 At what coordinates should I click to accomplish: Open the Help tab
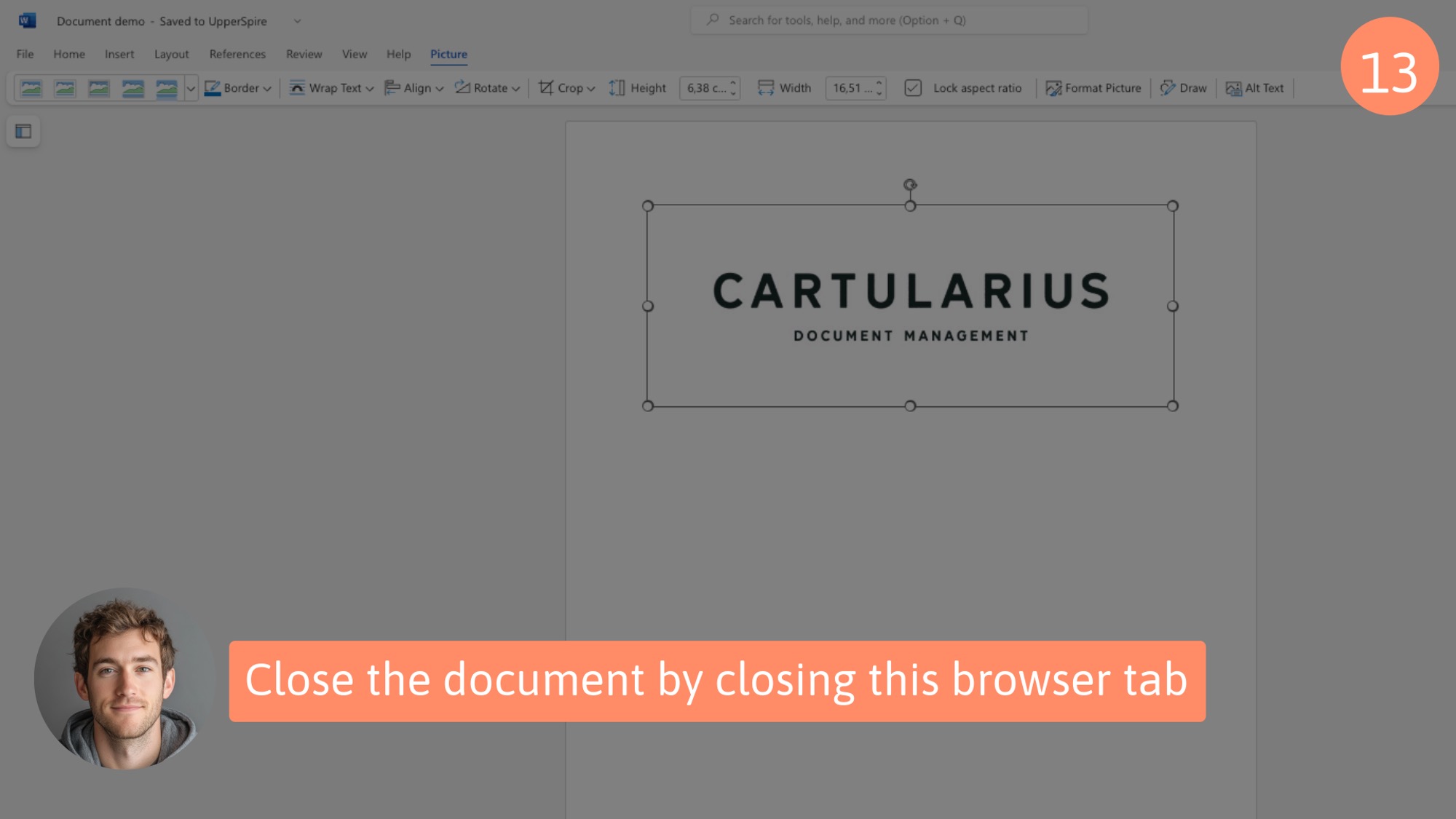click(x=398, y=54)
